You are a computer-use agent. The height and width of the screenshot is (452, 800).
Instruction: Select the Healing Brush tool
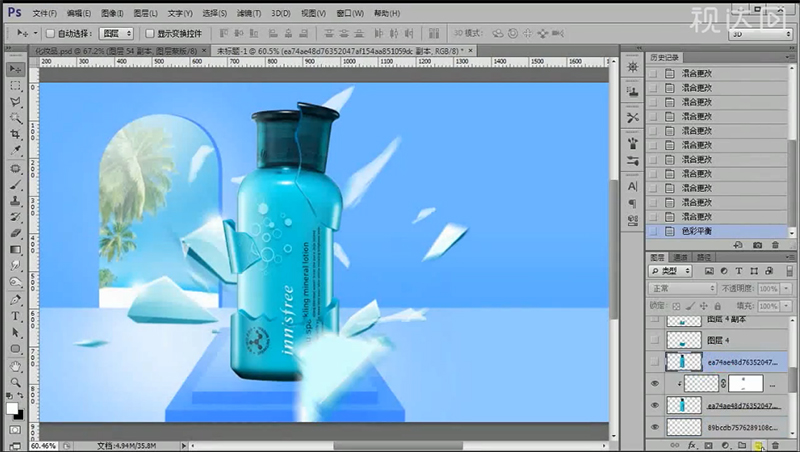tap(15, 168)
